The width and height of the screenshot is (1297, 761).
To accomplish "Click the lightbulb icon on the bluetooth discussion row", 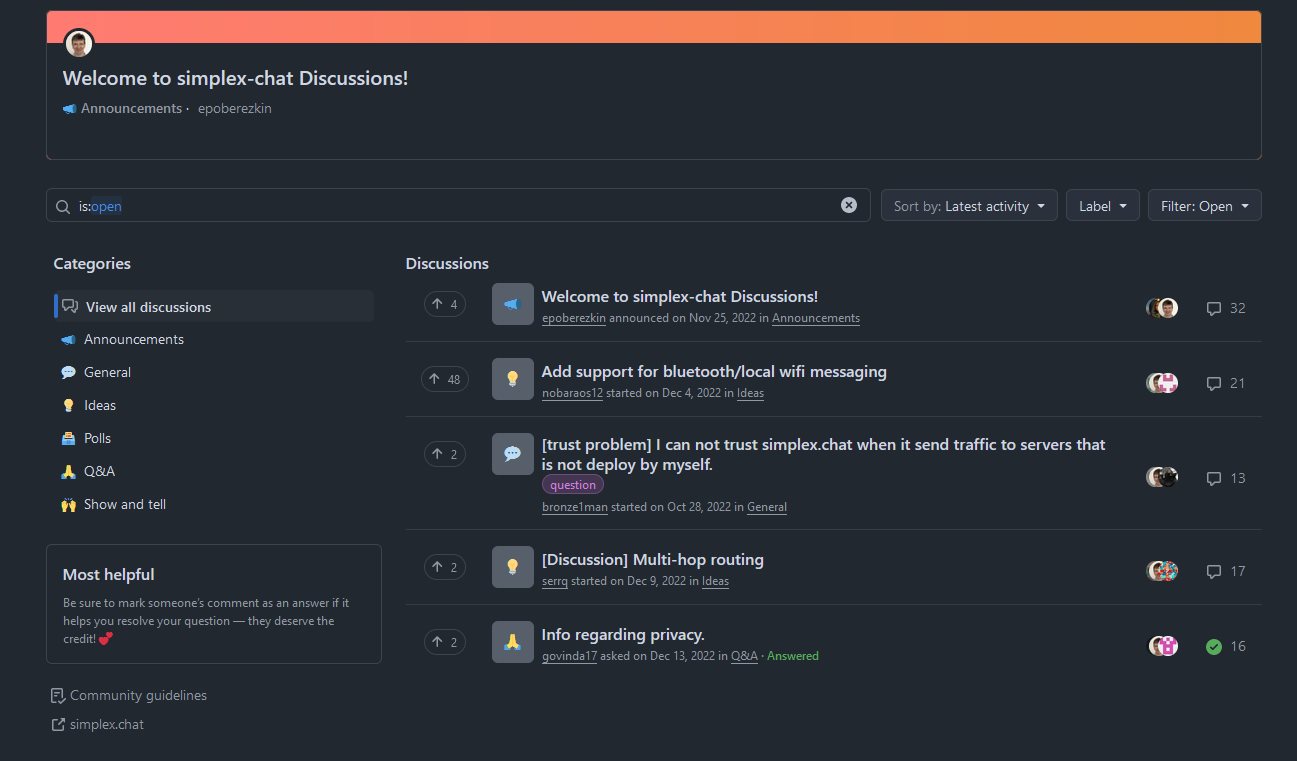I will pos(513,379).
